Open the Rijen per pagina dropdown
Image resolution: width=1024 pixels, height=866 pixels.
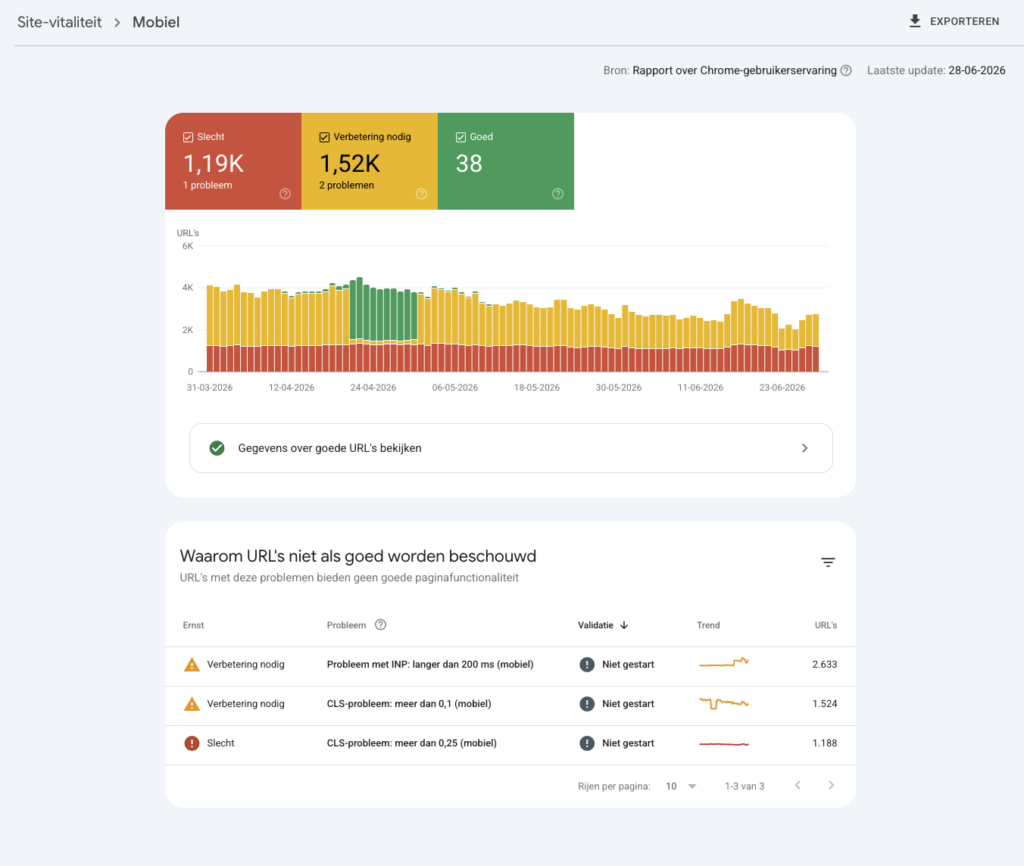coord(681,786)
